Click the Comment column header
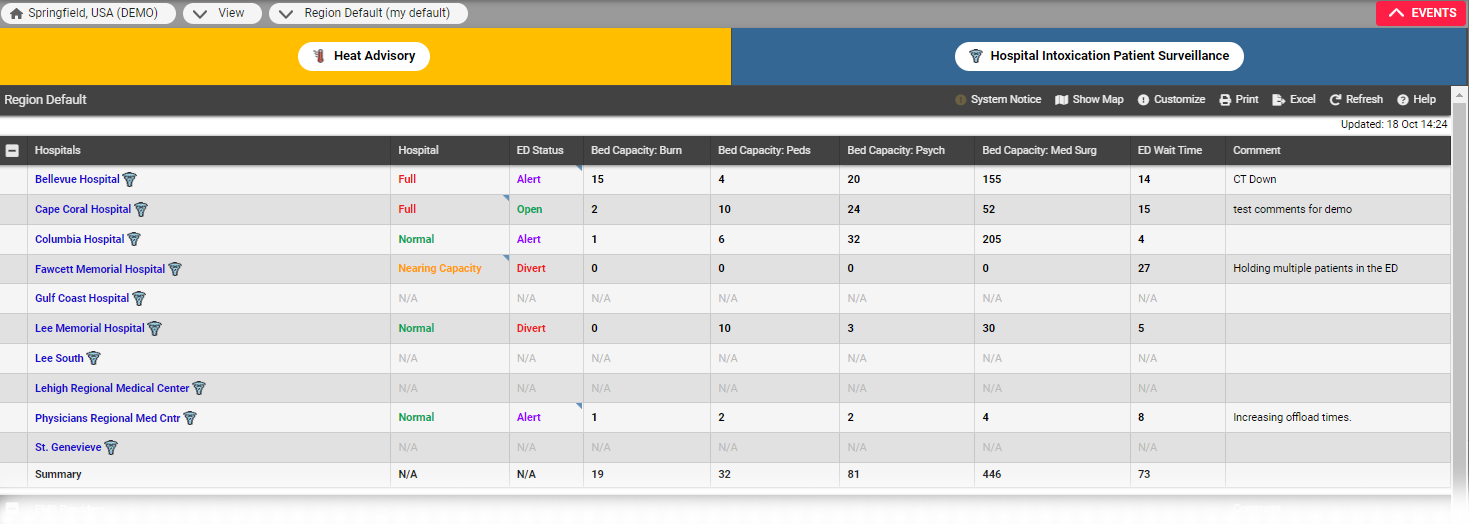Screen dimensions: 1469x524 click(x=1256, y=151)
